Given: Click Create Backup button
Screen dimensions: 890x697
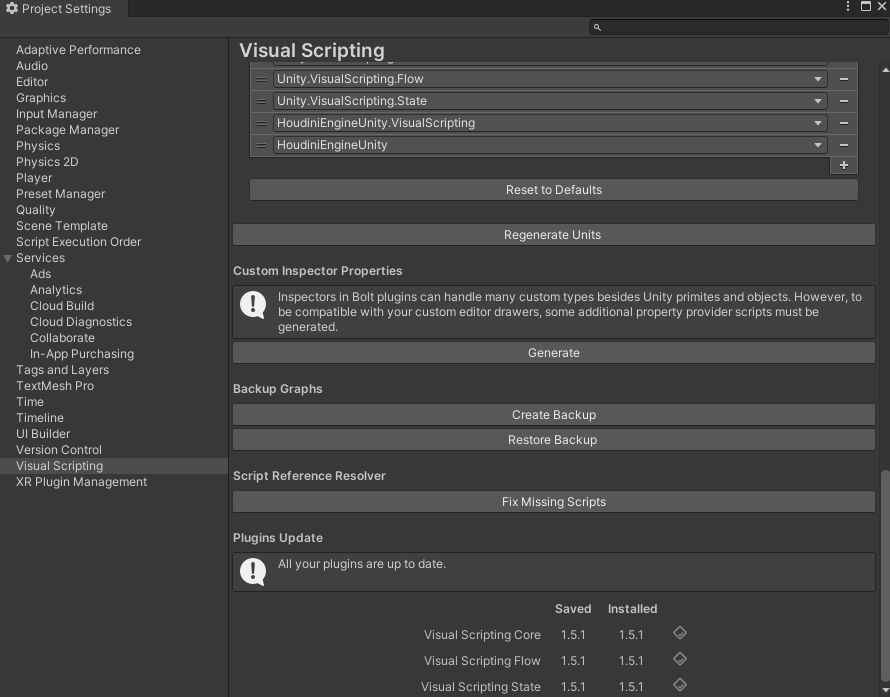Looking at the screenshot, I should (553, 415).
